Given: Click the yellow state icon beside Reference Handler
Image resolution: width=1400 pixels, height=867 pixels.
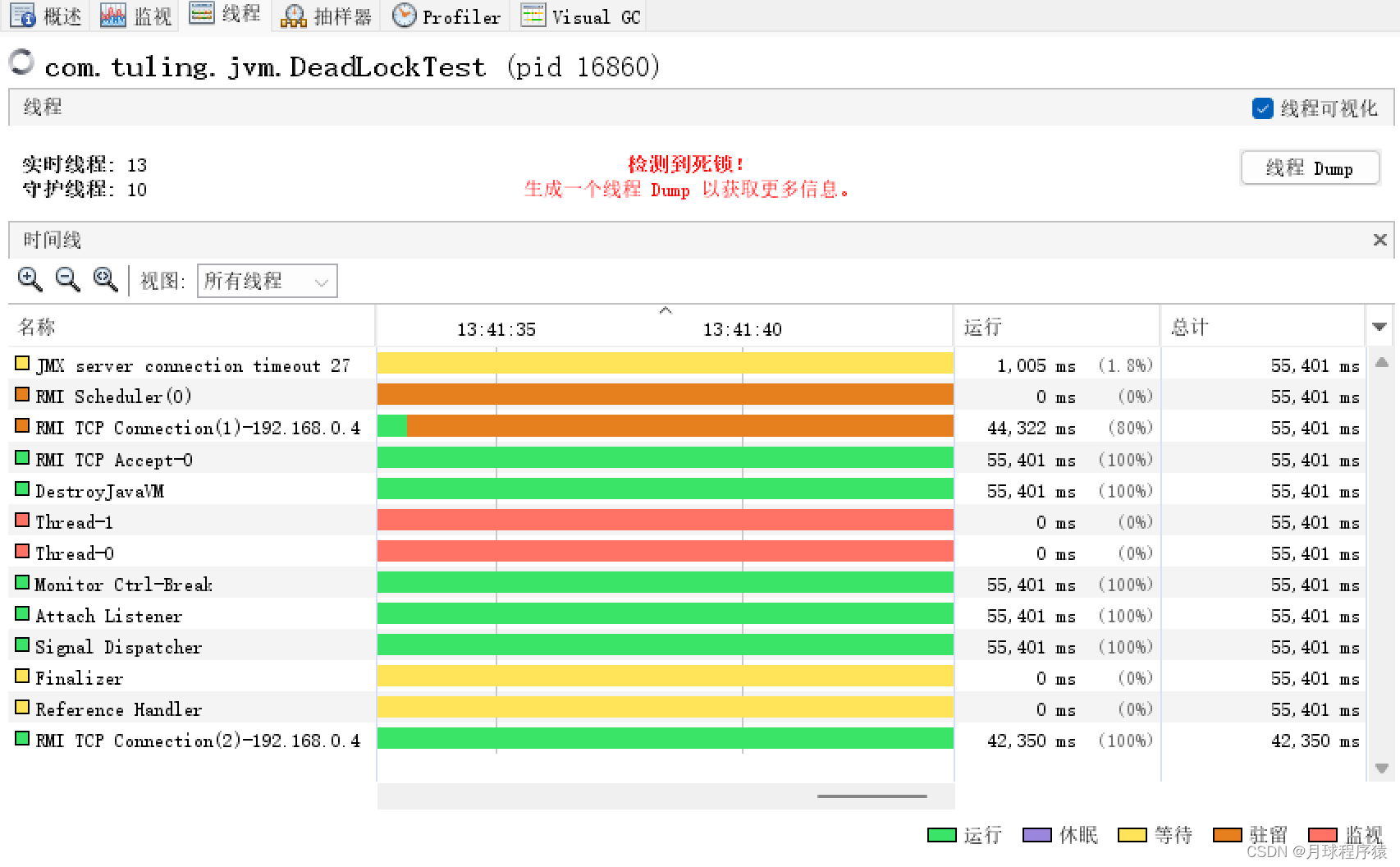Looking at the screenshot, I should (22, 707).
